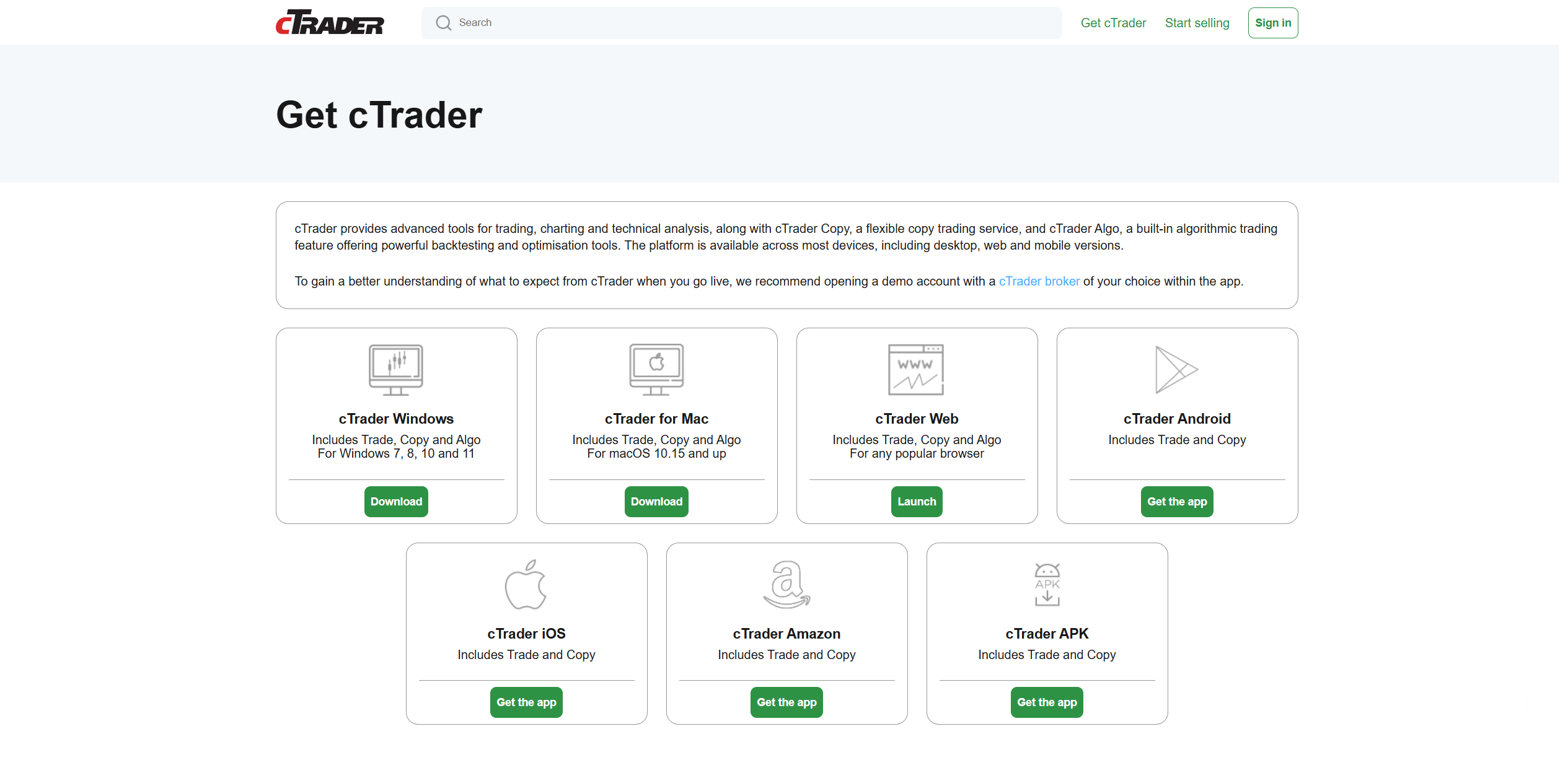Get the app for cTrader iOS
This screenshot has width=1568, height=760.
click(x=526, y=702)
